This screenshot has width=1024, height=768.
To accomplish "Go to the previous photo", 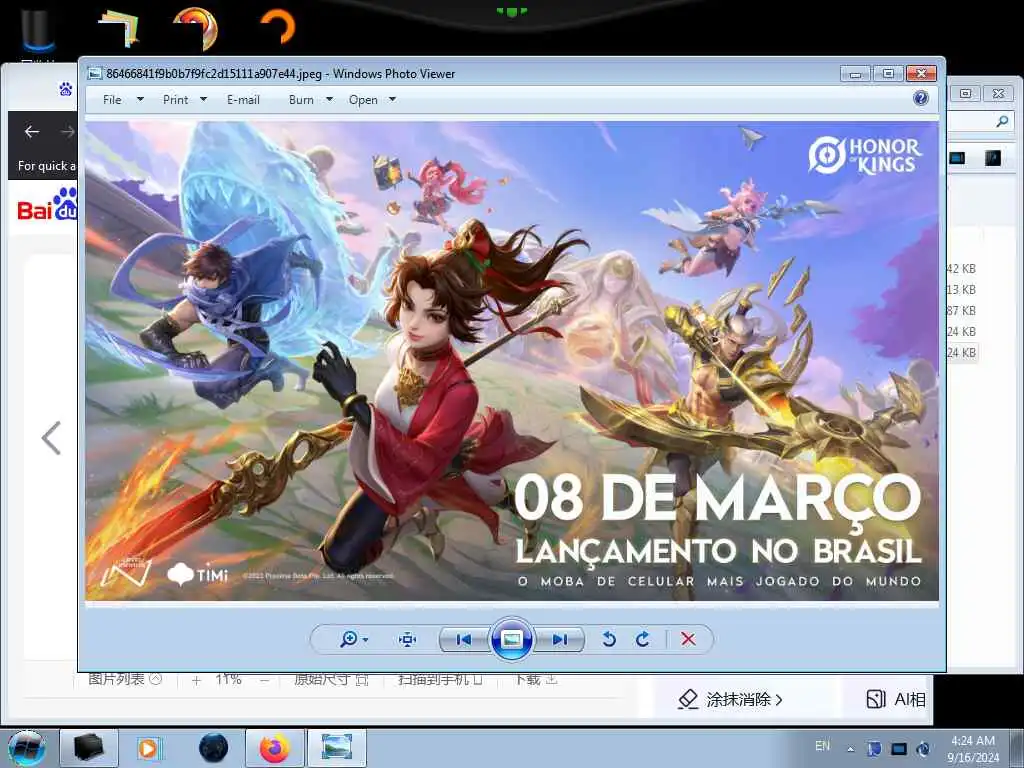I will tap(464, 639).
